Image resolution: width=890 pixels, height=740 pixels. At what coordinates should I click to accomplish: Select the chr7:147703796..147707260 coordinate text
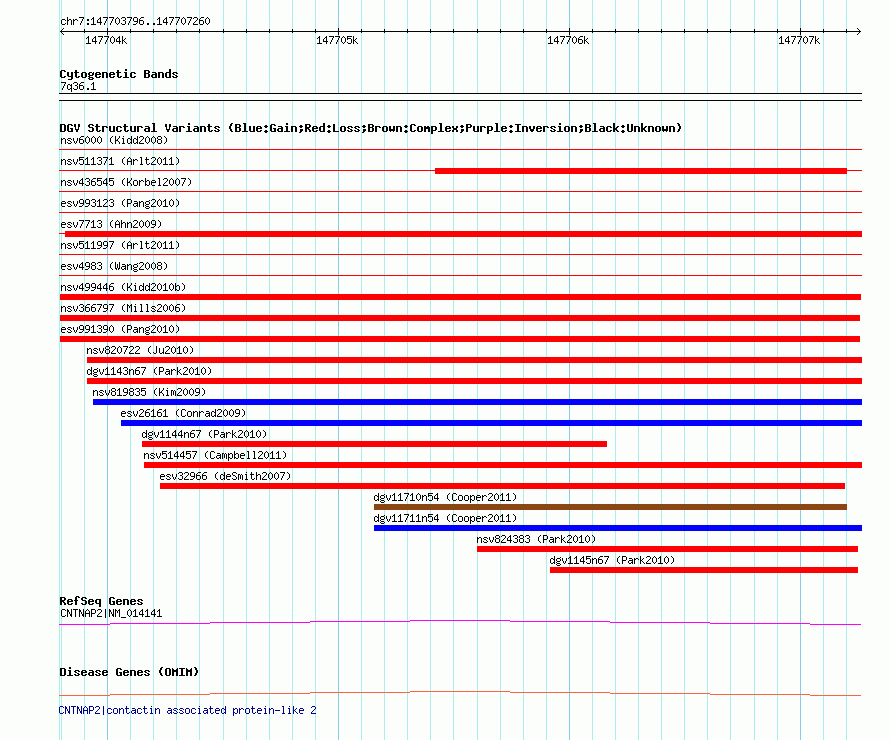click(x=135, y=21)
